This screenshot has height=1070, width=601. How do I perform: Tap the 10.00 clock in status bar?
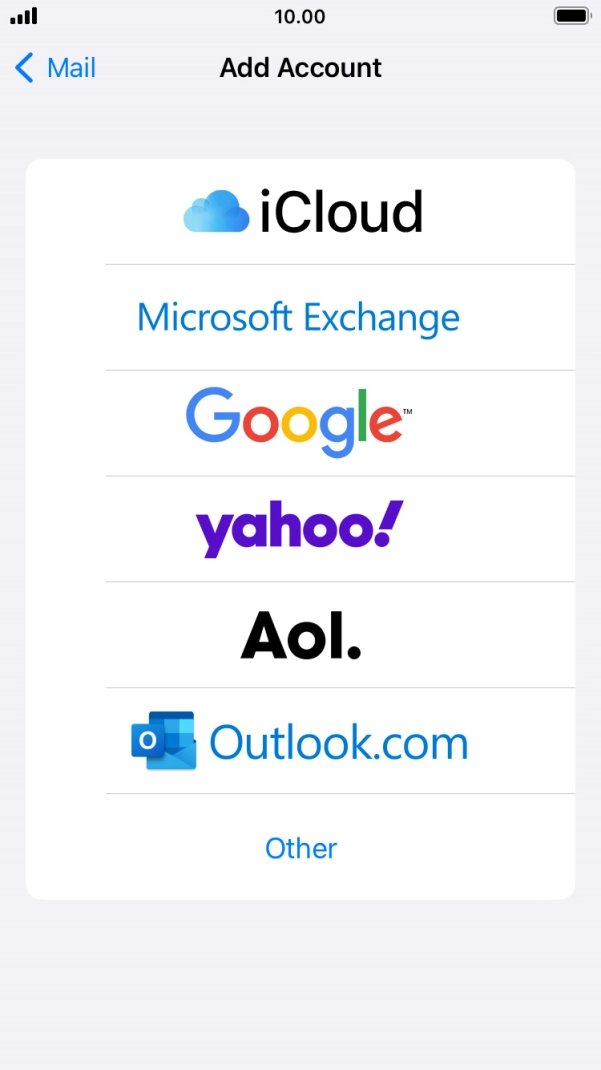299,16
